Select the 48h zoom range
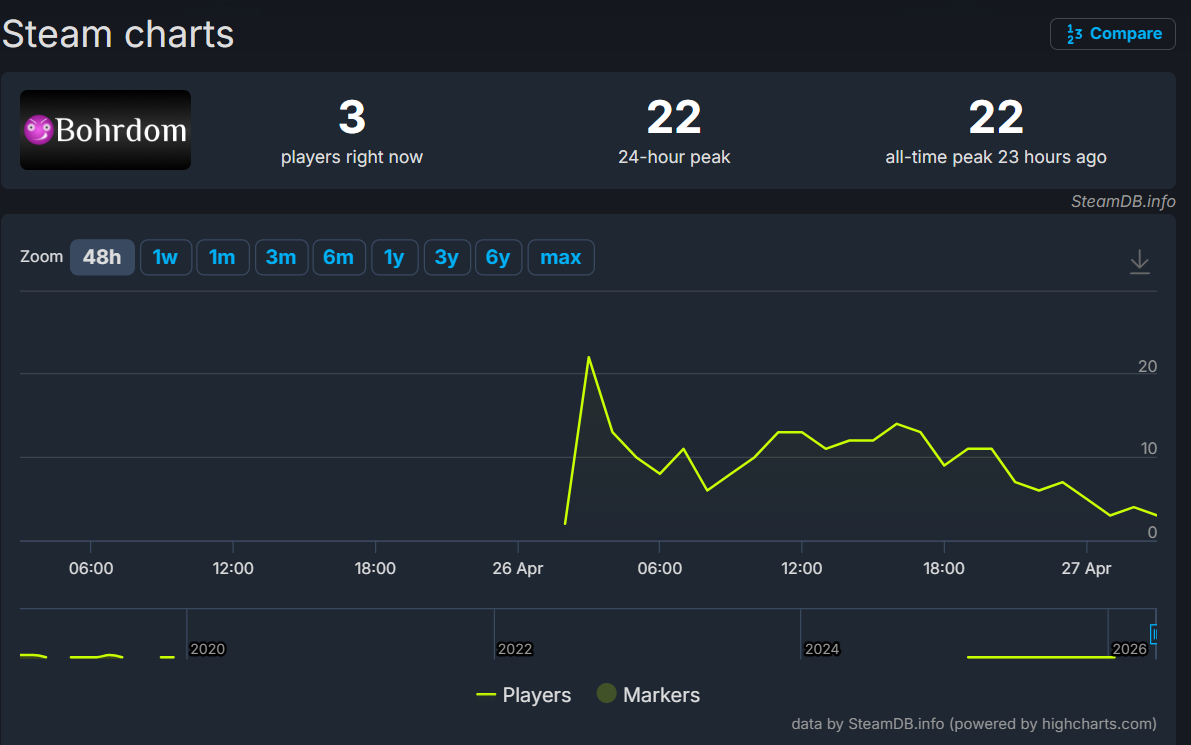 point(103,257)
